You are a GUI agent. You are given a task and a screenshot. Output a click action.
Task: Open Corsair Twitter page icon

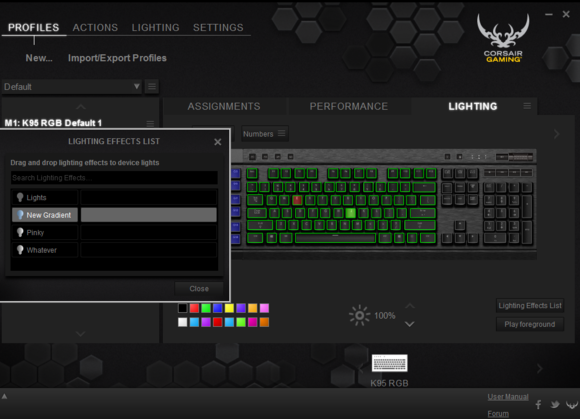point(555,405)
